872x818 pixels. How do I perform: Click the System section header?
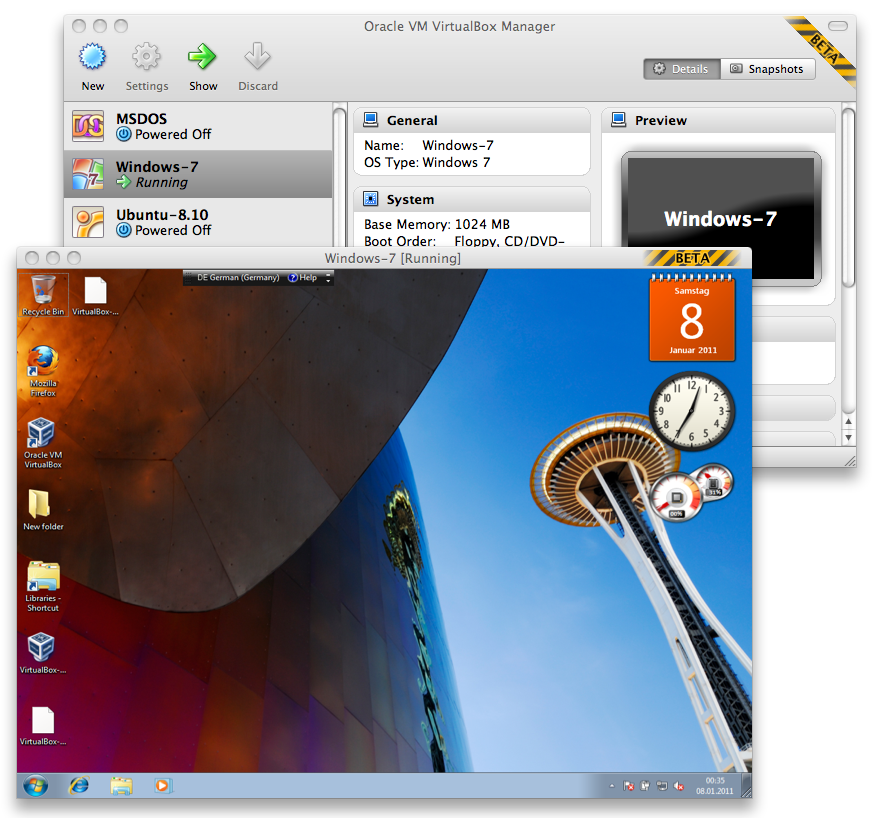click(x=472, y=199)
